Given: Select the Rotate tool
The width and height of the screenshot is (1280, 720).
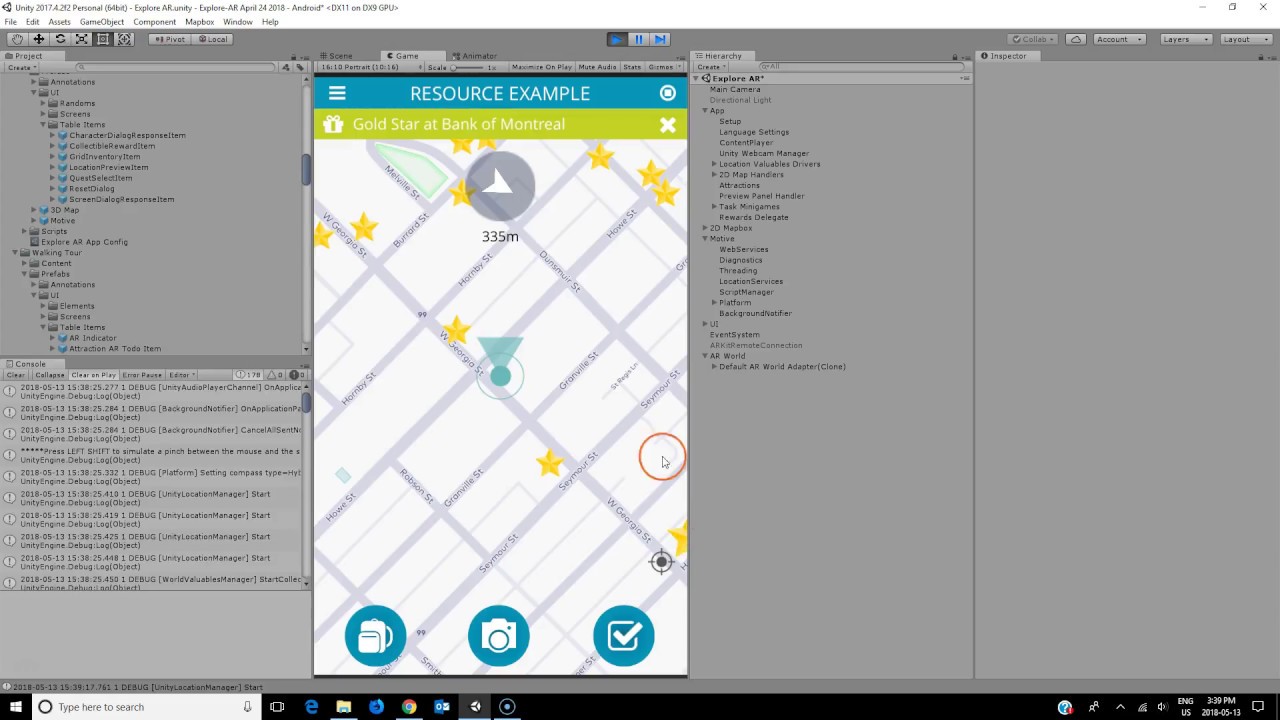Looking at the screenshot, I should coord(60,38).
